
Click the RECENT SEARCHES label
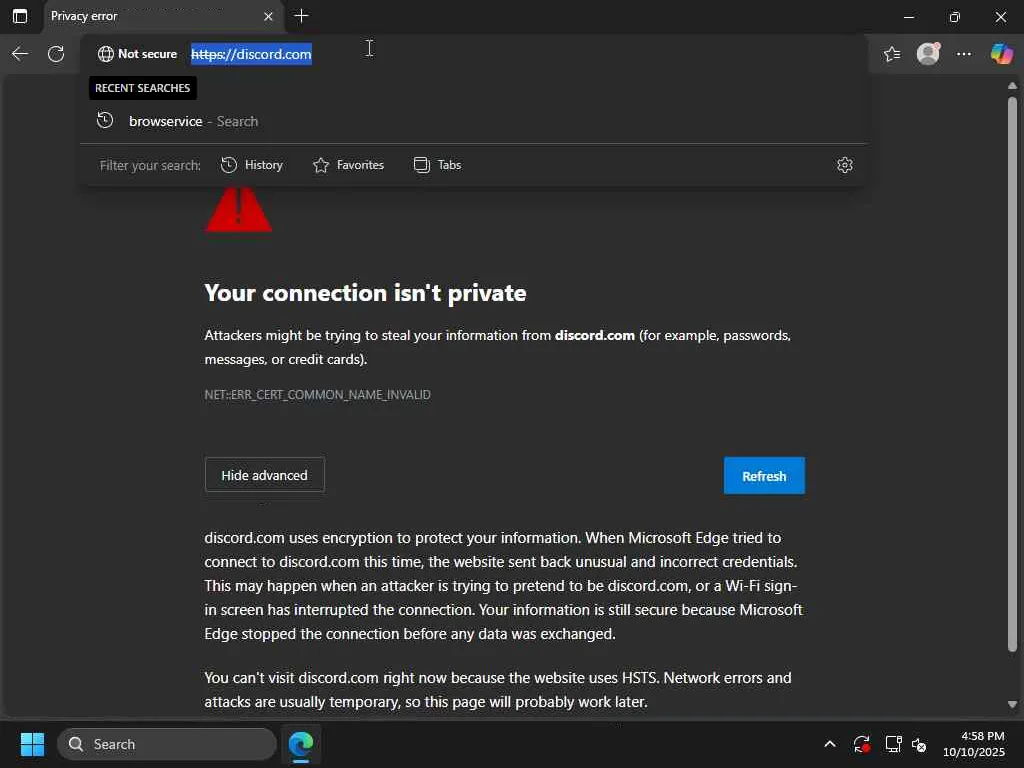click(x=142, y=88)
